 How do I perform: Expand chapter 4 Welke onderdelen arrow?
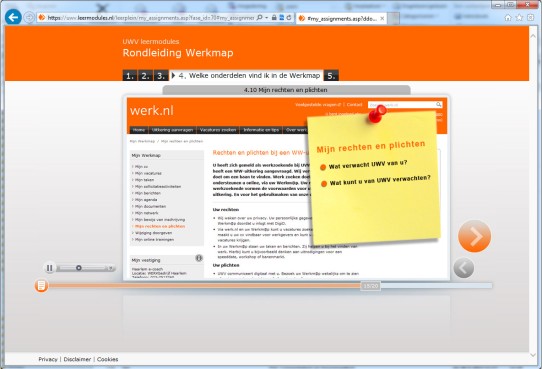(x=174, y=75)
